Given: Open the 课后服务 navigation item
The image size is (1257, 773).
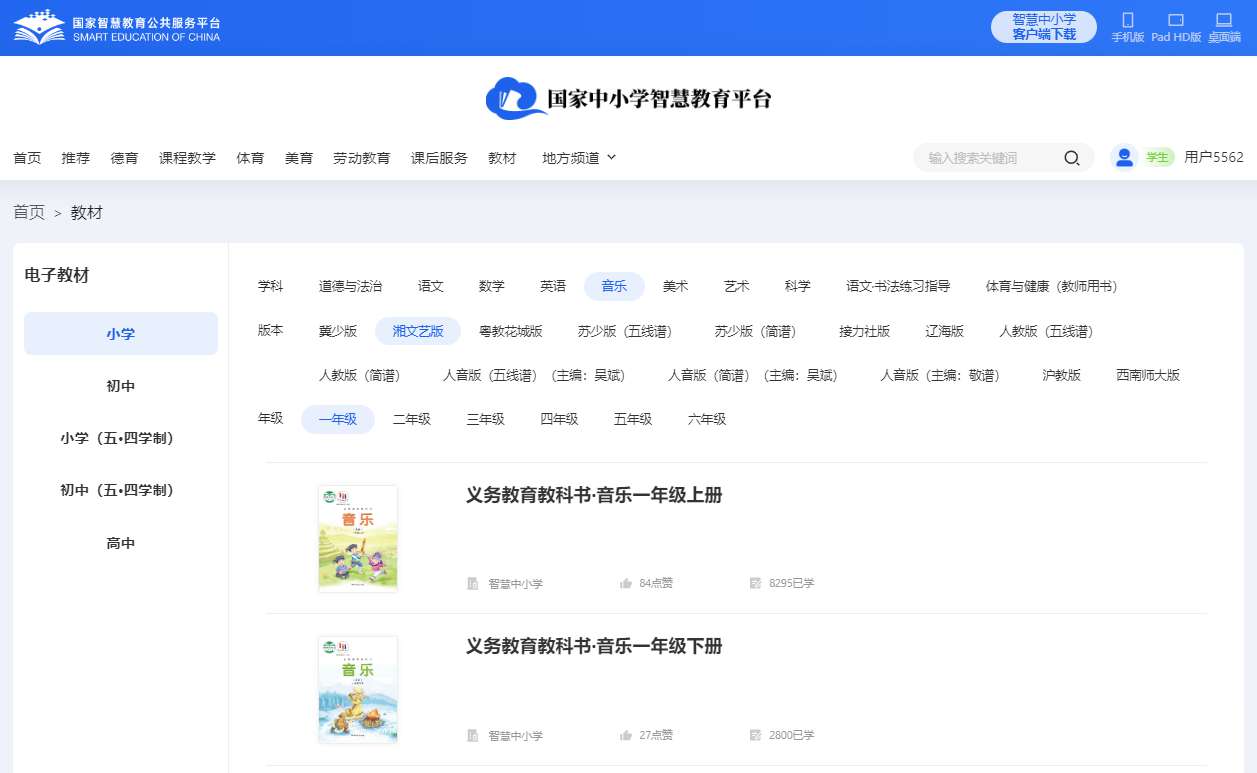Looking at the screenshot, I should click(439, 158).
